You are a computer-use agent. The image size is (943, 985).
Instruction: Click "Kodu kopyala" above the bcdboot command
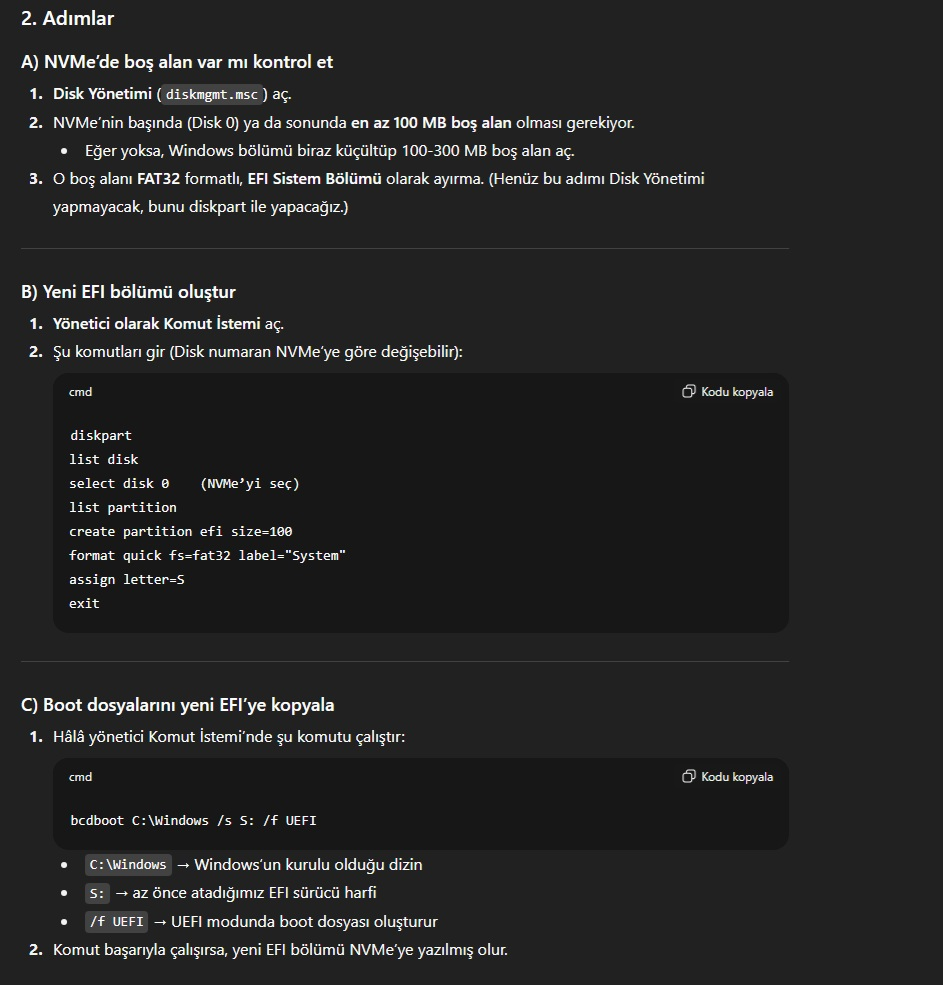[x=736, y=777]
